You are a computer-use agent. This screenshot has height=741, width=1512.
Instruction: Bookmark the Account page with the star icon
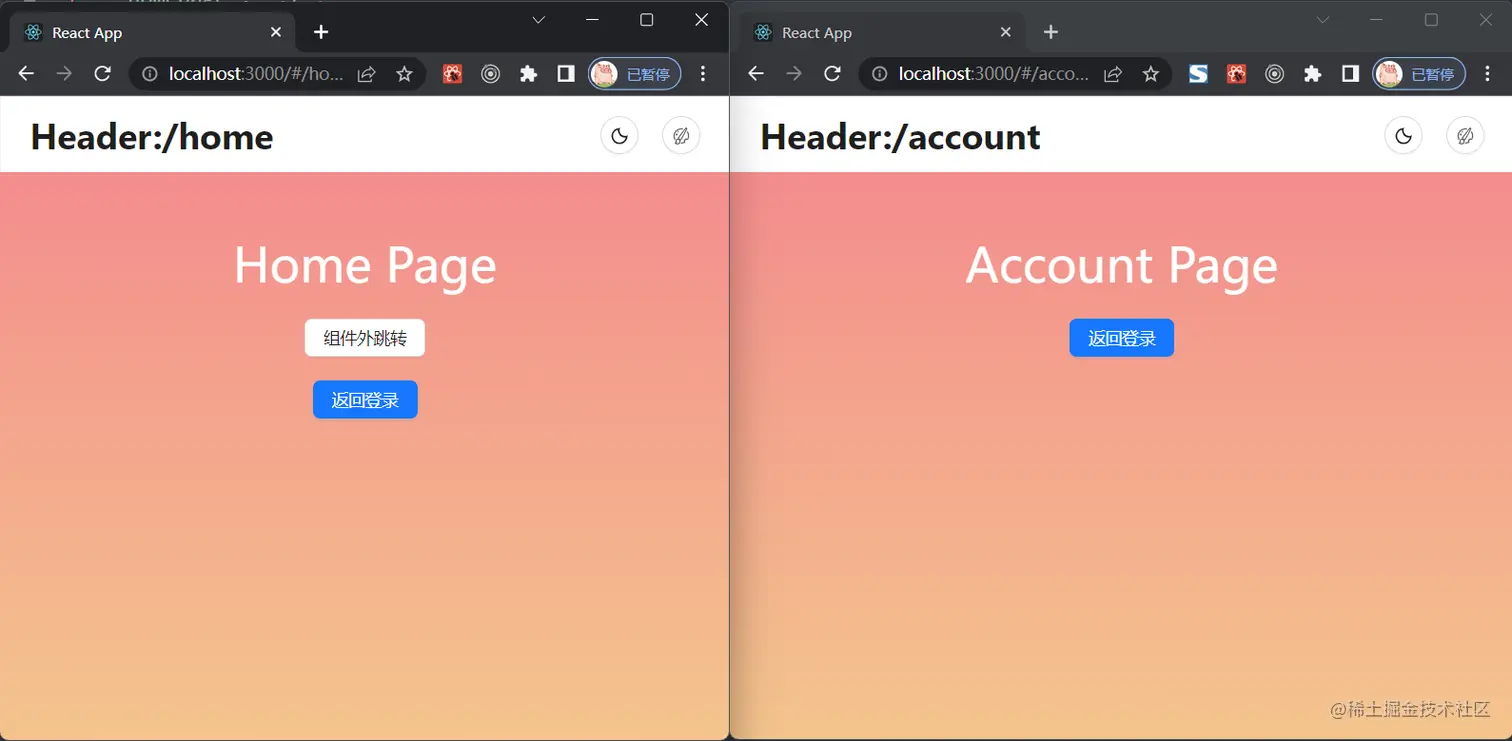click(1151, 74)
